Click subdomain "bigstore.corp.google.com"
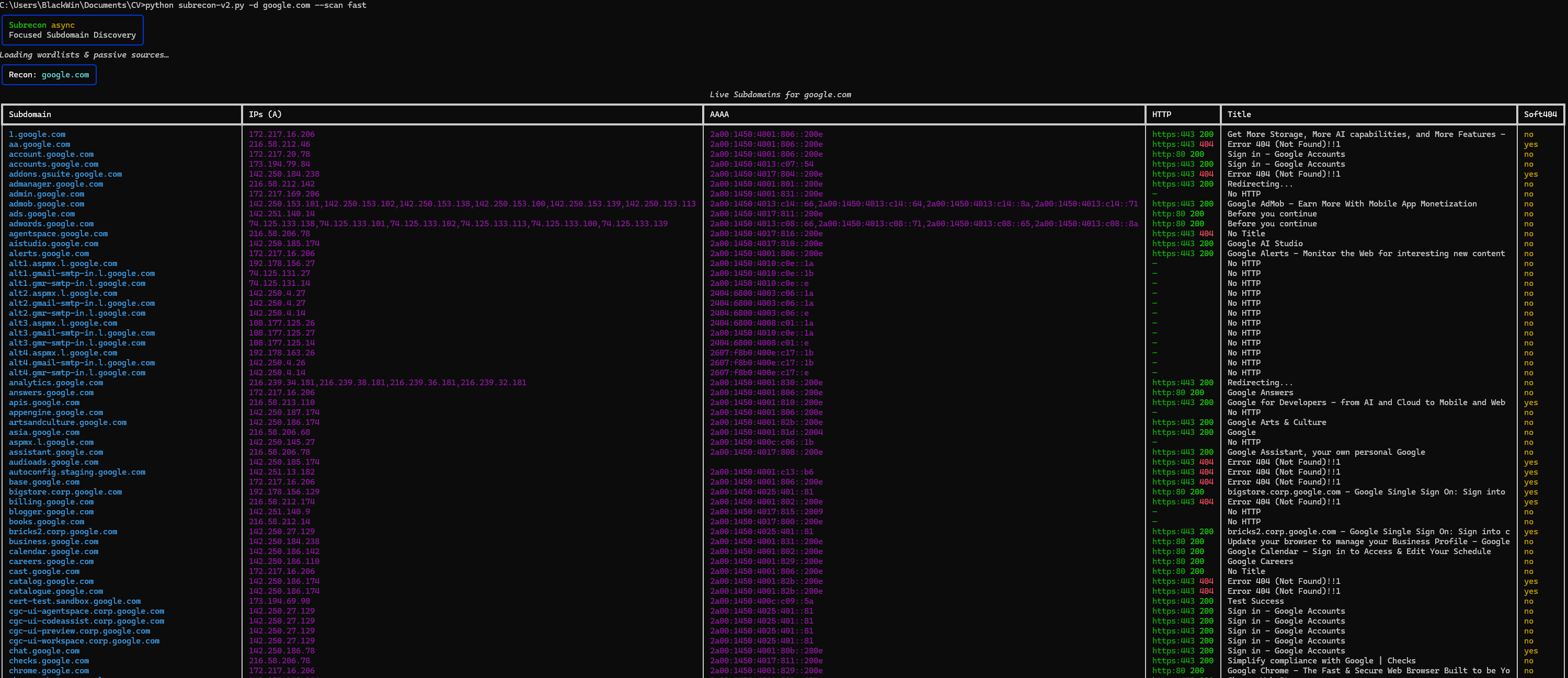The width and height of the screenshot is (1568, 678). coord(65,492)
